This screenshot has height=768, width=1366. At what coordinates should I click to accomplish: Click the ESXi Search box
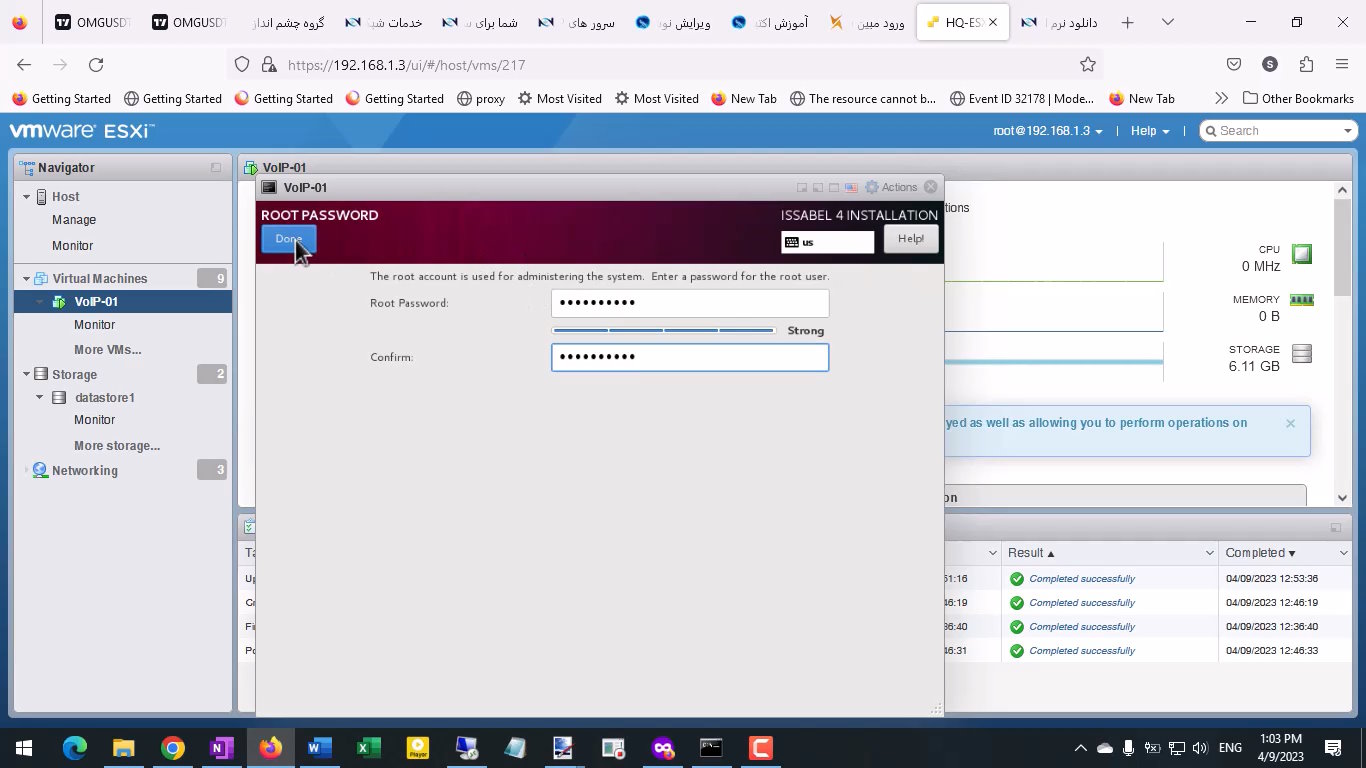(x=1276, y=131)
